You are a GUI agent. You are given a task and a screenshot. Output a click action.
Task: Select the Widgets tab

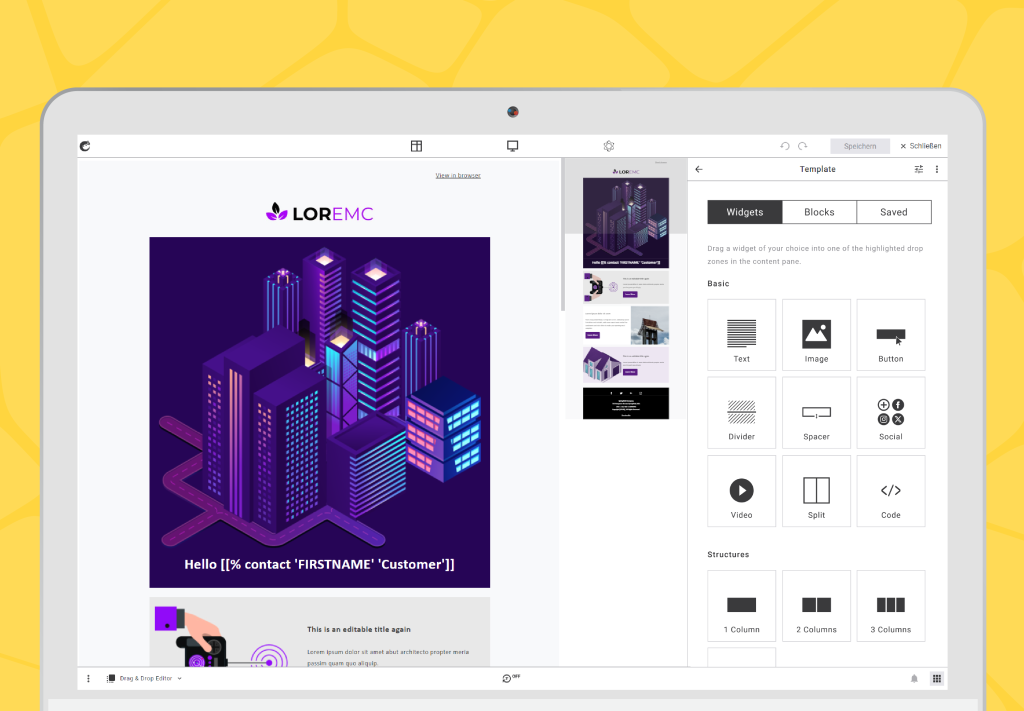tap(744, 212)
